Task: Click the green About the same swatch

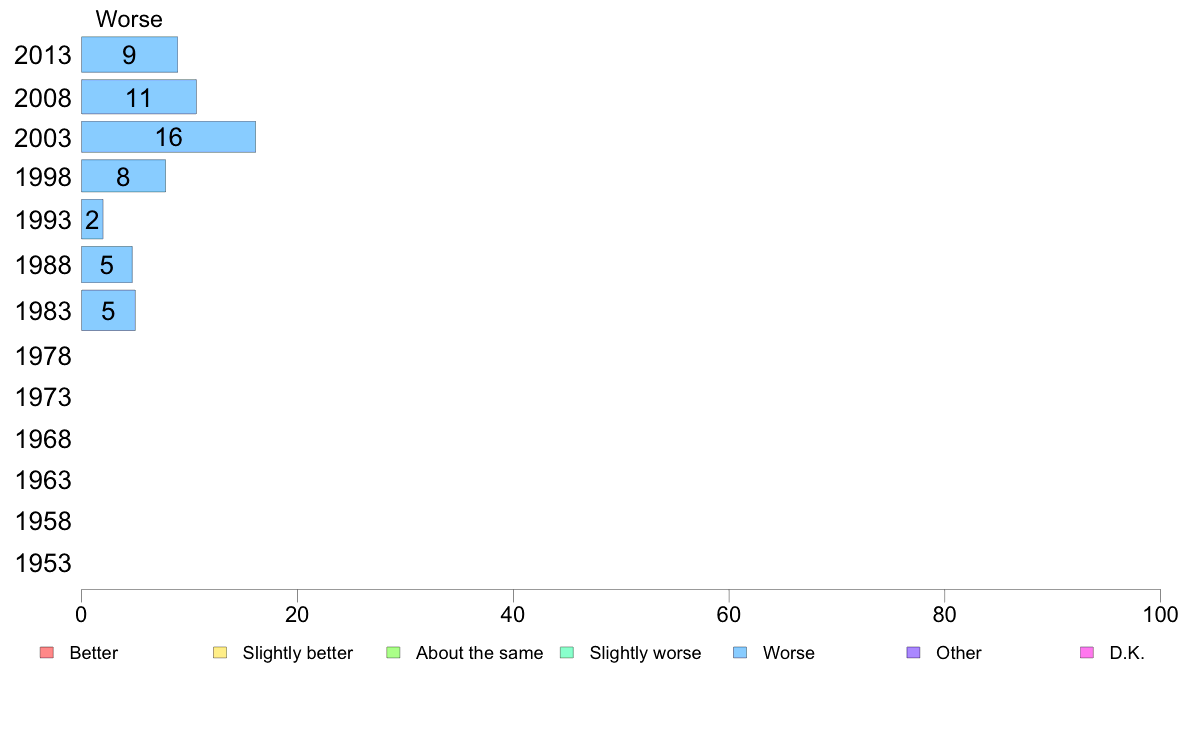Action: pos(393,653)
